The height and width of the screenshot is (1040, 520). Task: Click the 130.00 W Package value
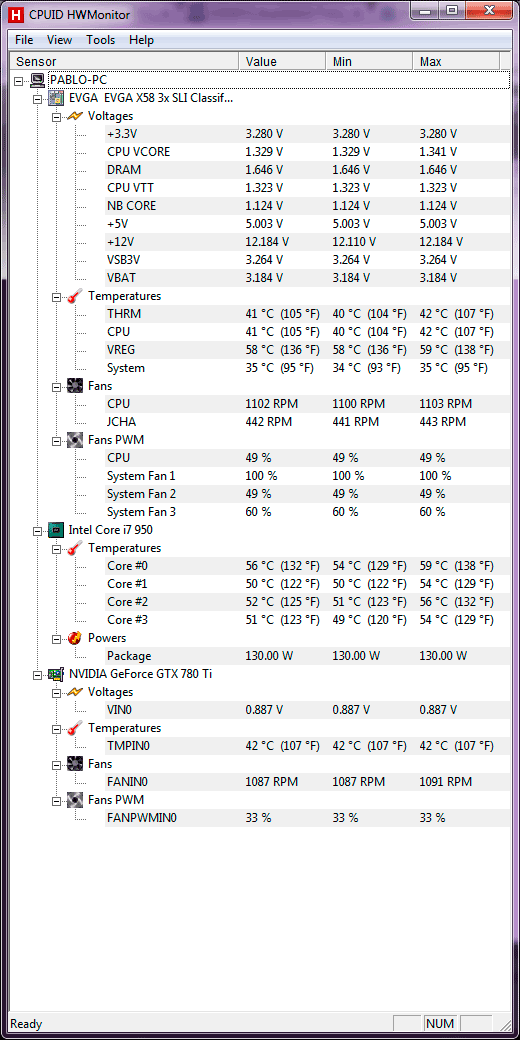pos(269,656)
